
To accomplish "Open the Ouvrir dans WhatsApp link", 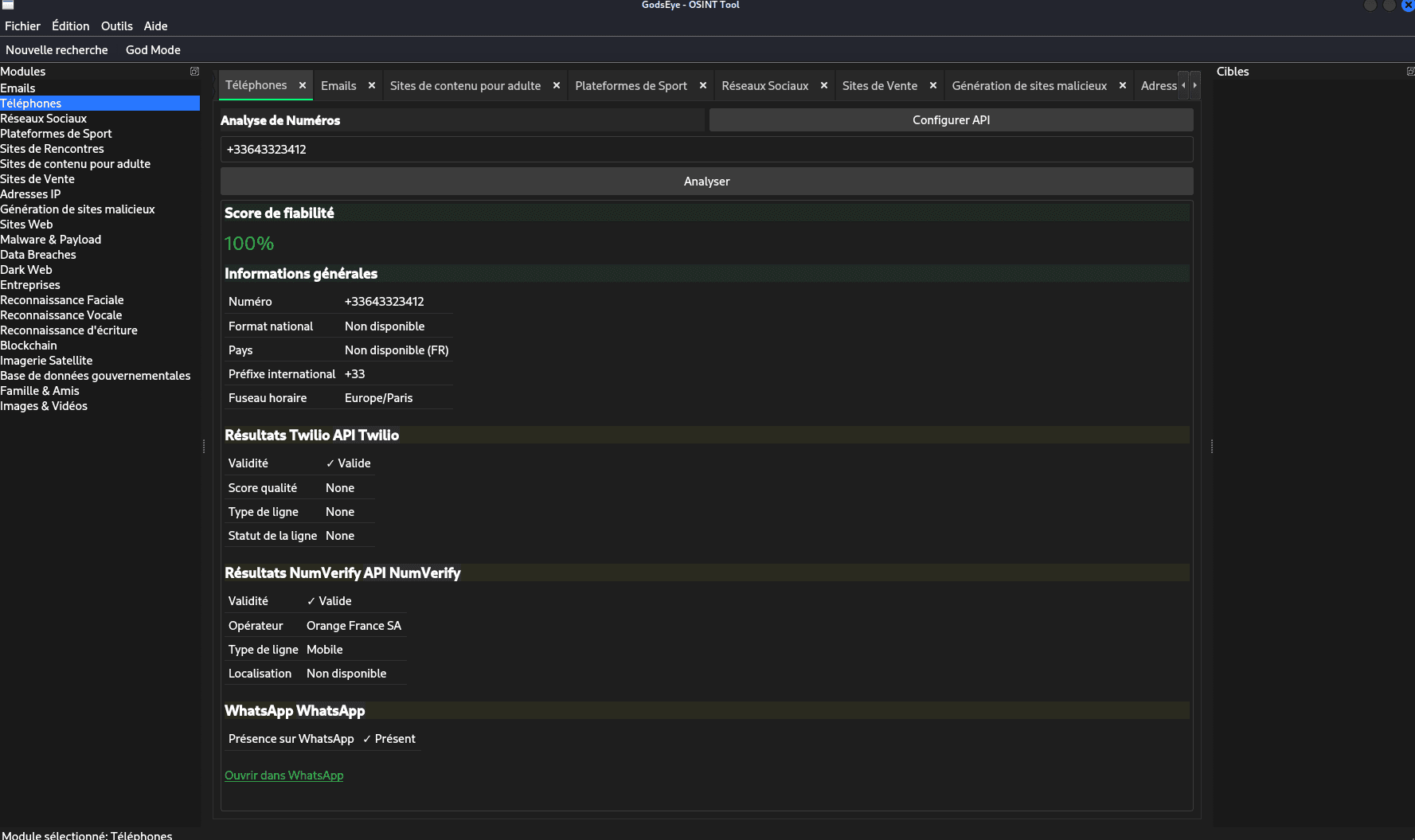I will pyautogui.click(x=284, y=776).
